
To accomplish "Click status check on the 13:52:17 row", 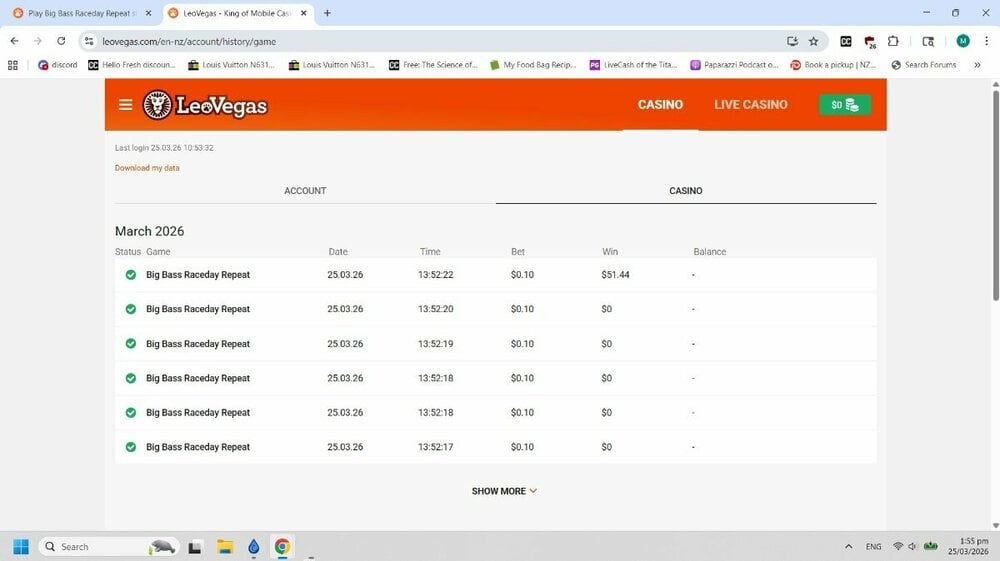I will (x=131, y=447).
